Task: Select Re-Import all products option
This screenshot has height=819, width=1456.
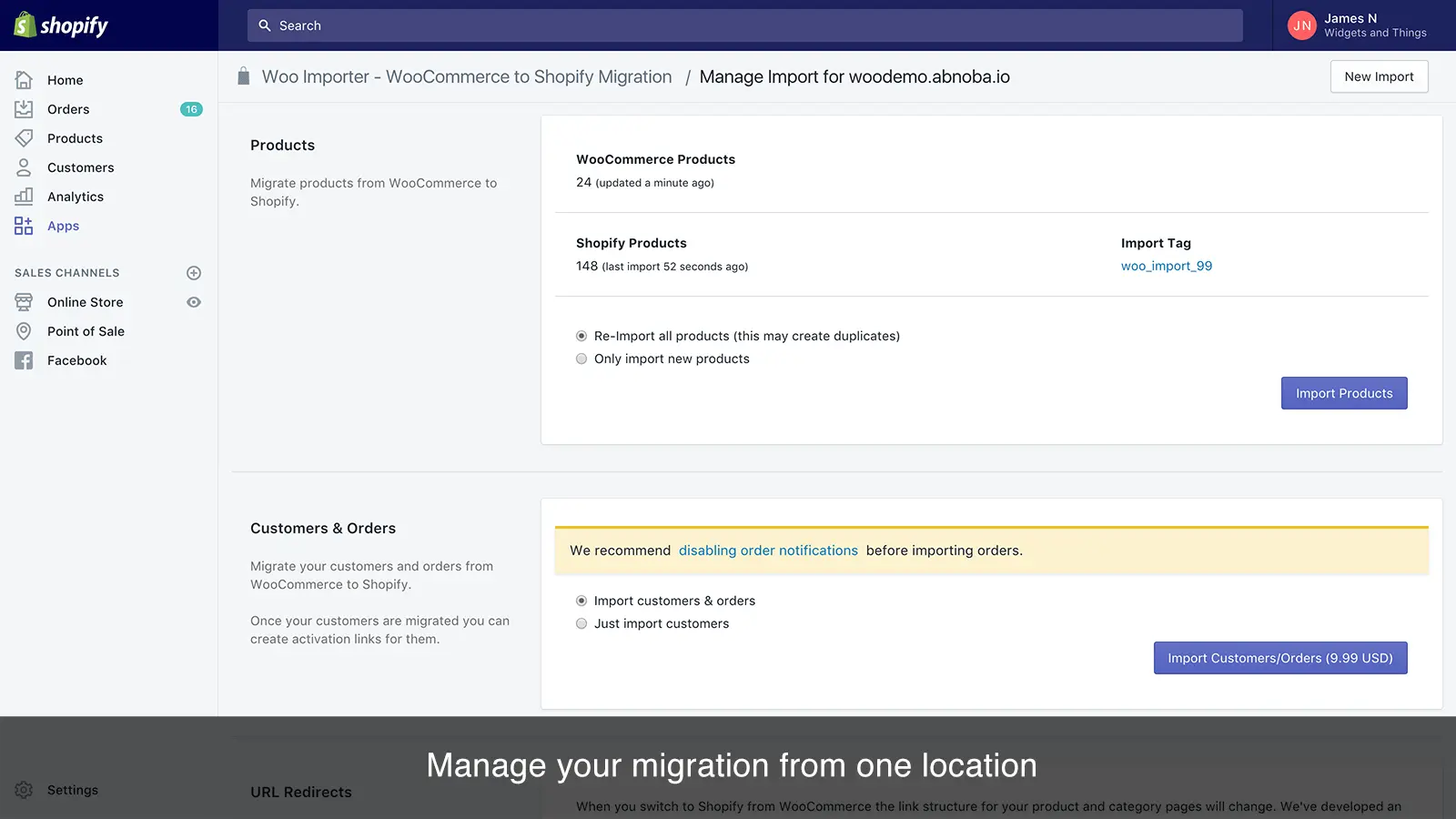Action: (581, 336)
